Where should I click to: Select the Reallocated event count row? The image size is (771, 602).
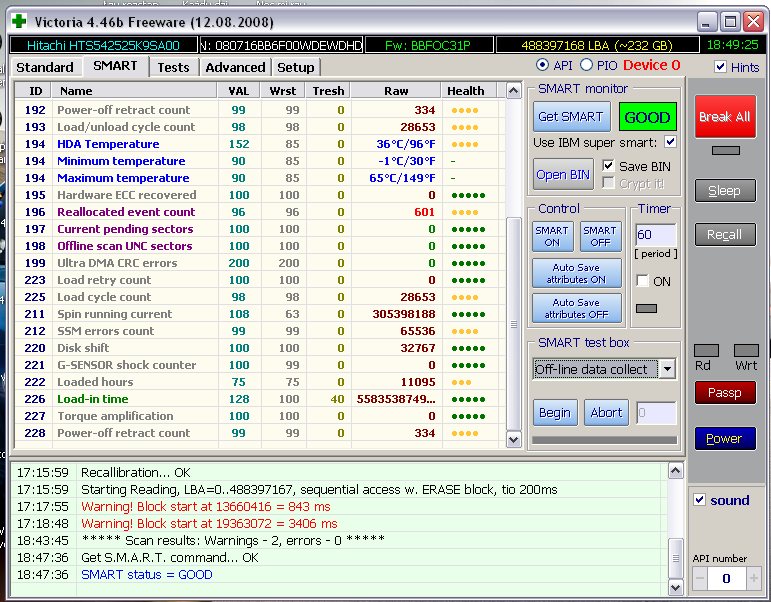260,212
